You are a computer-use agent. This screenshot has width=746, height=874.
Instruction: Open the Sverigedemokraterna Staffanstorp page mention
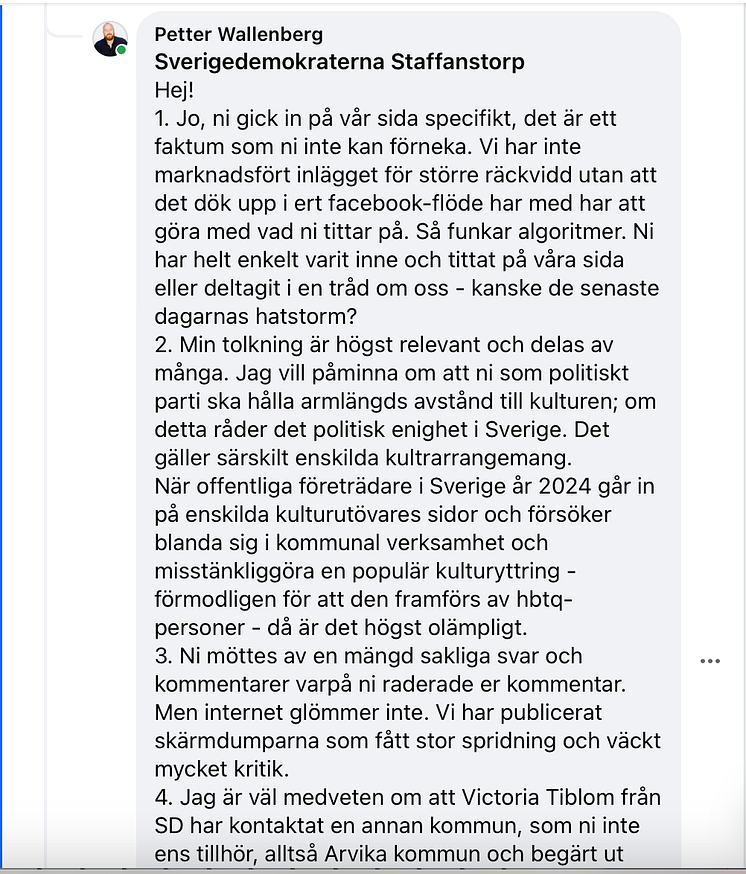[x=340, y=62]
